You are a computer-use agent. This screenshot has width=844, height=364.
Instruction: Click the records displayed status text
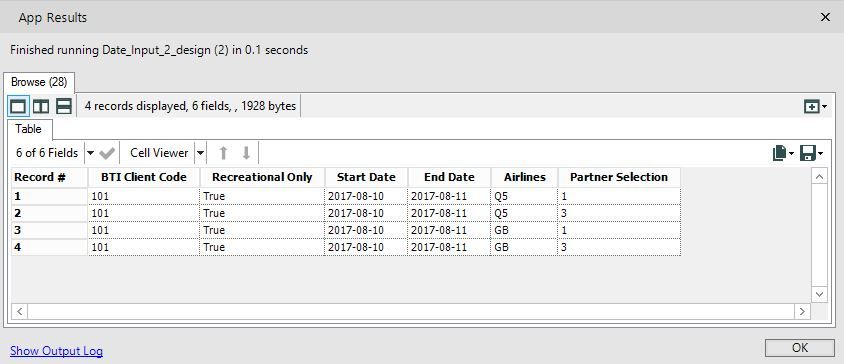(x=190, y=107)
